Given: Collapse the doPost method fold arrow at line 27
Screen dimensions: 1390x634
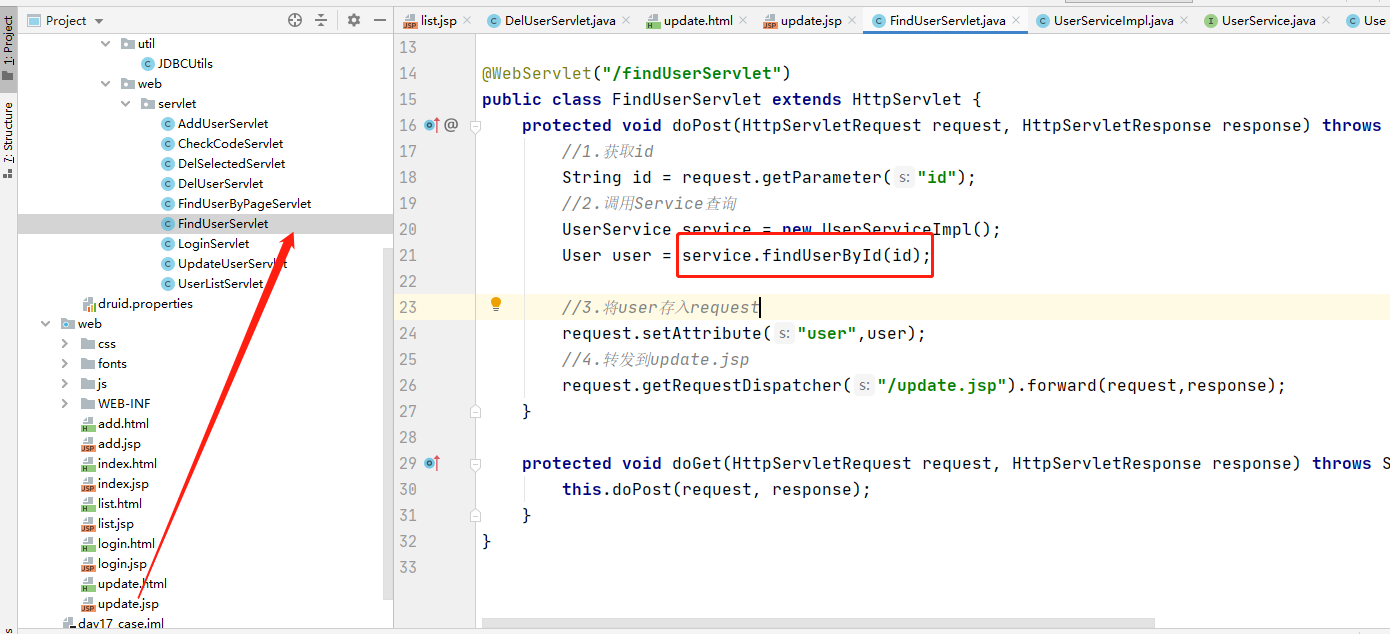Looking at the screenshot, I should click(475, 411).
